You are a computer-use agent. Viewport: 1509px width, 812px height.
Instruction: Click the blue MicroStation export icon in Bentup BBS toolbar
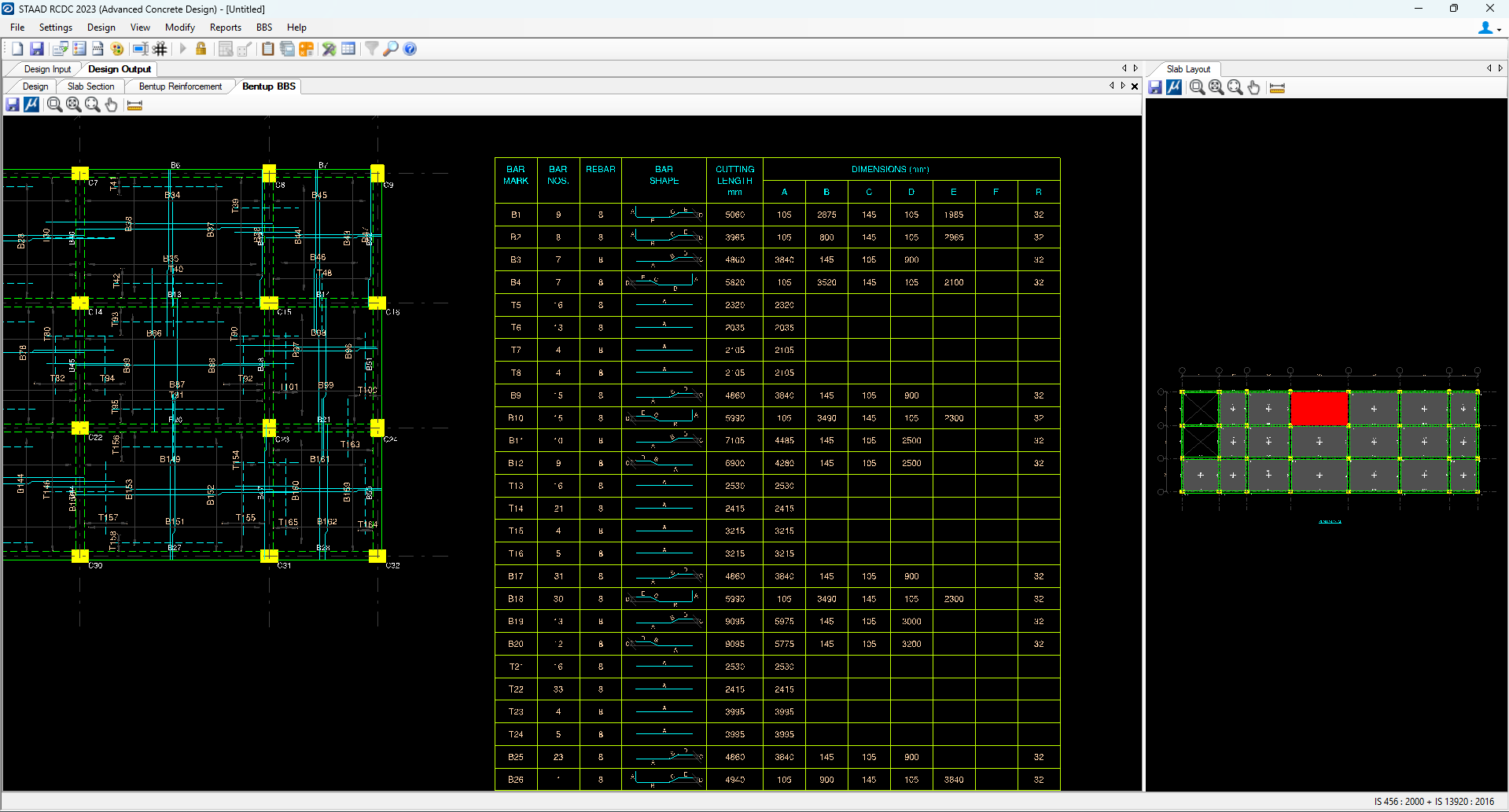31,105
